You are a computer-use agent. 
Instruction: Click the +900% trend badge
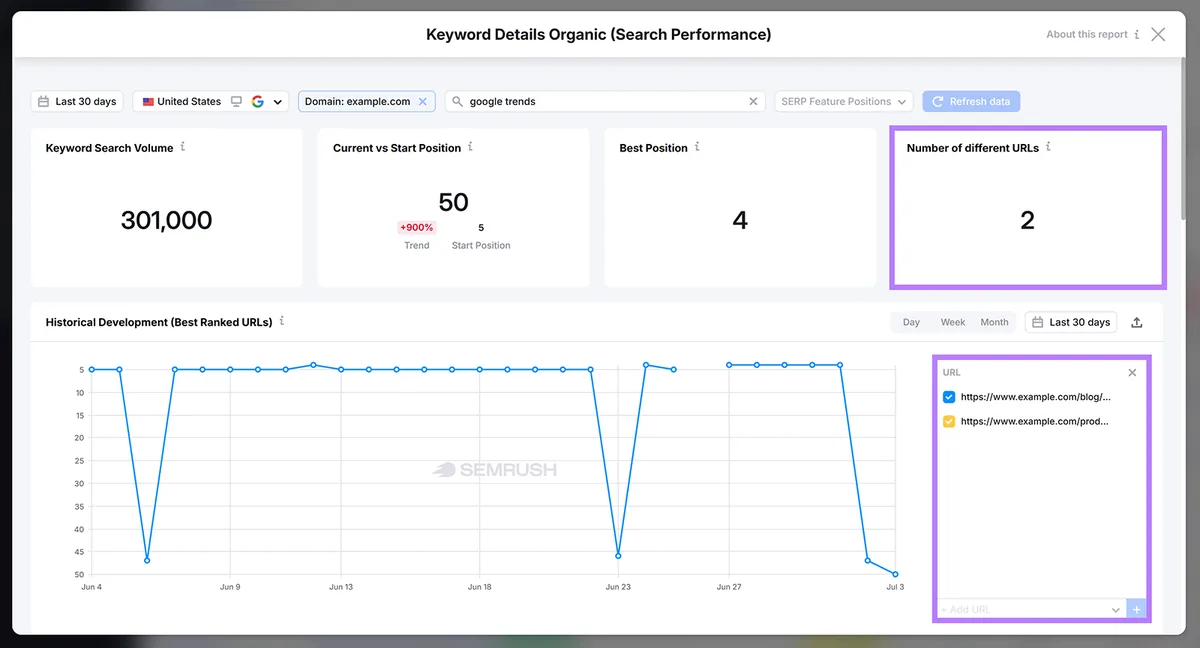coord(417,227)
